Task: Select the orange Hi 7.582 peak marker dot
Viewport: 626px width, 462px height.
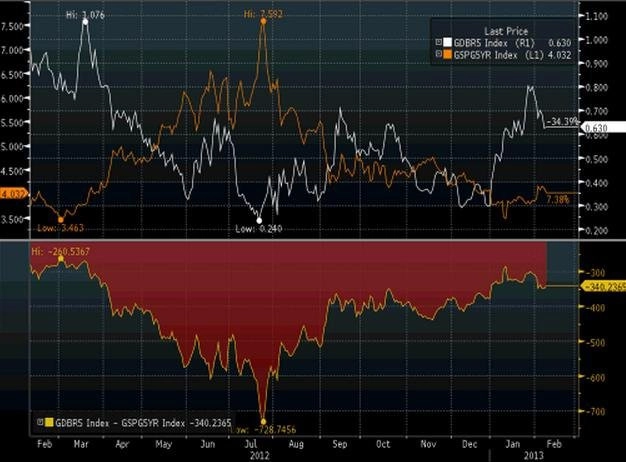Action: tap(263, 21)
